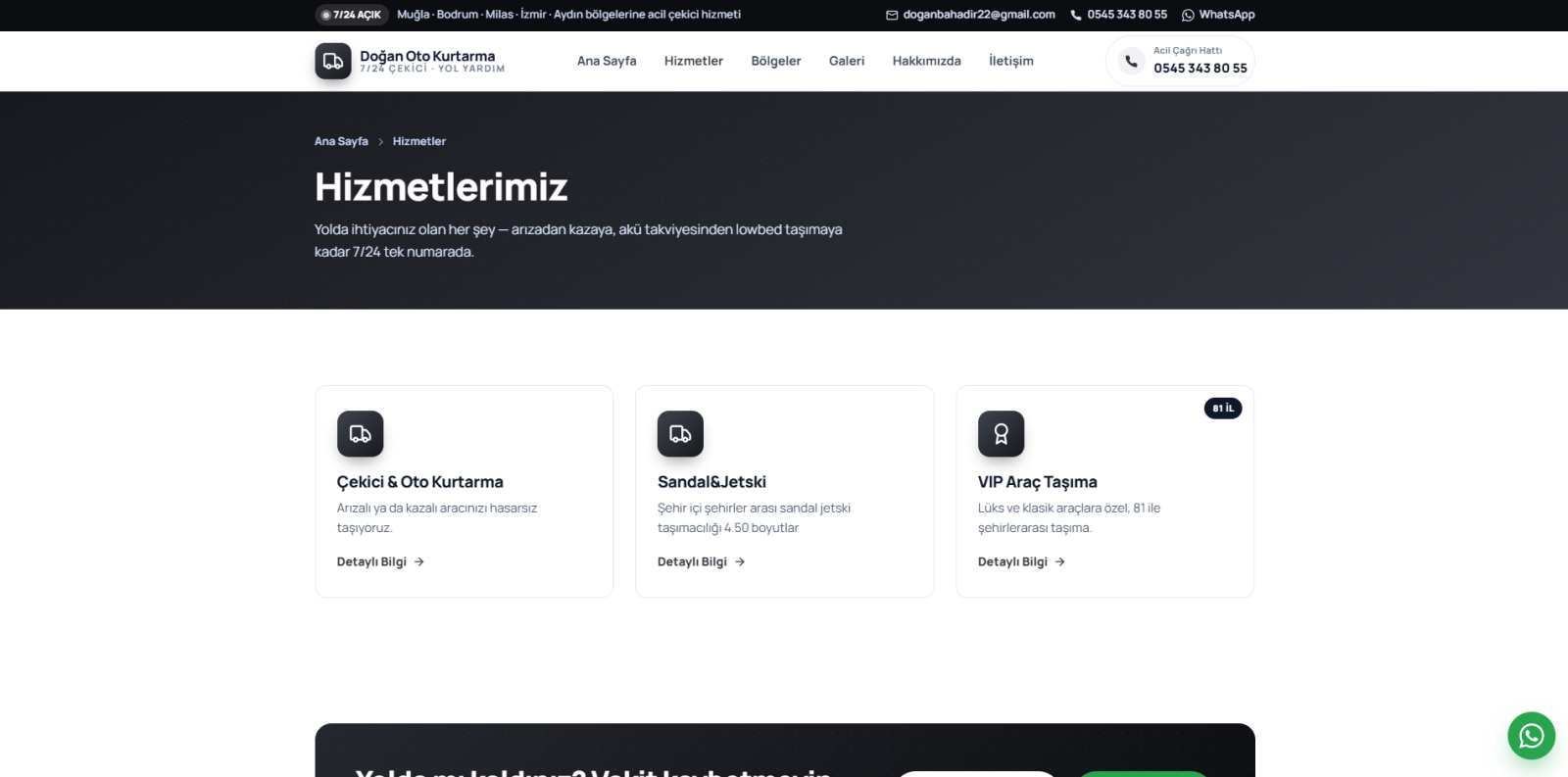Open the Galeri menu item
This screenshot has height=777, width=1568.
coord(847,61)
